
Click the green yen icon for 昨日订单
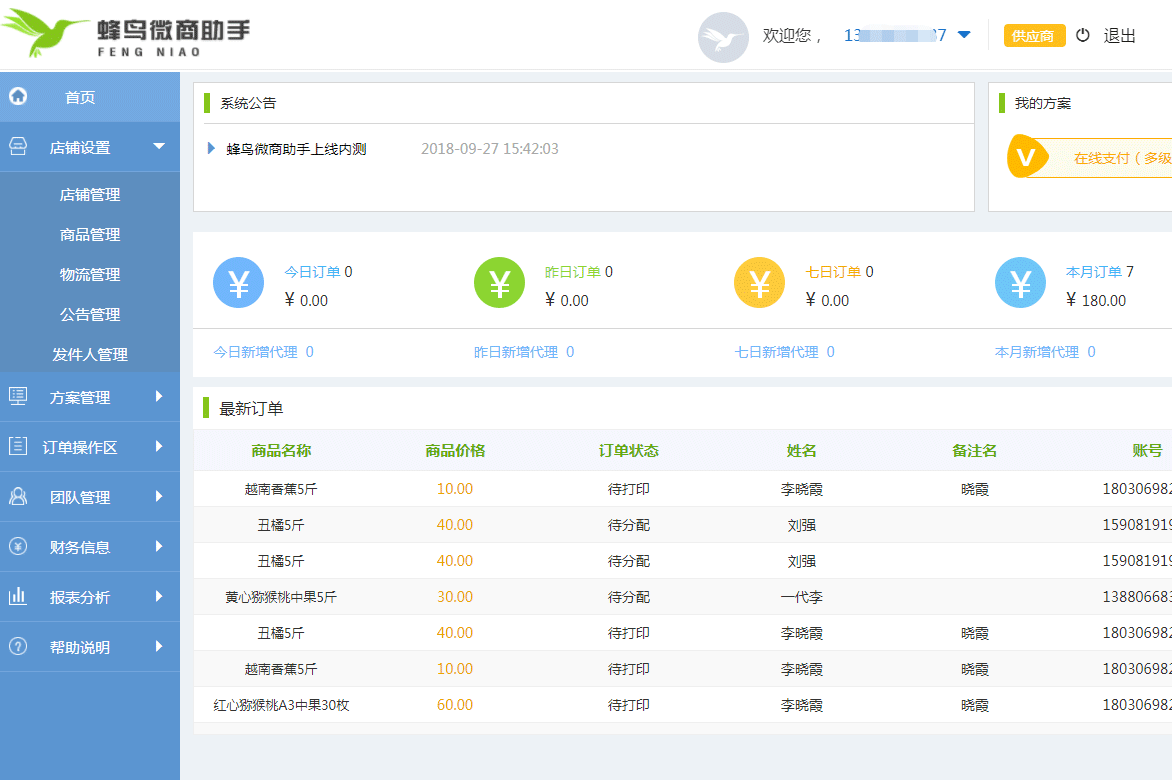tap(499, 282)
